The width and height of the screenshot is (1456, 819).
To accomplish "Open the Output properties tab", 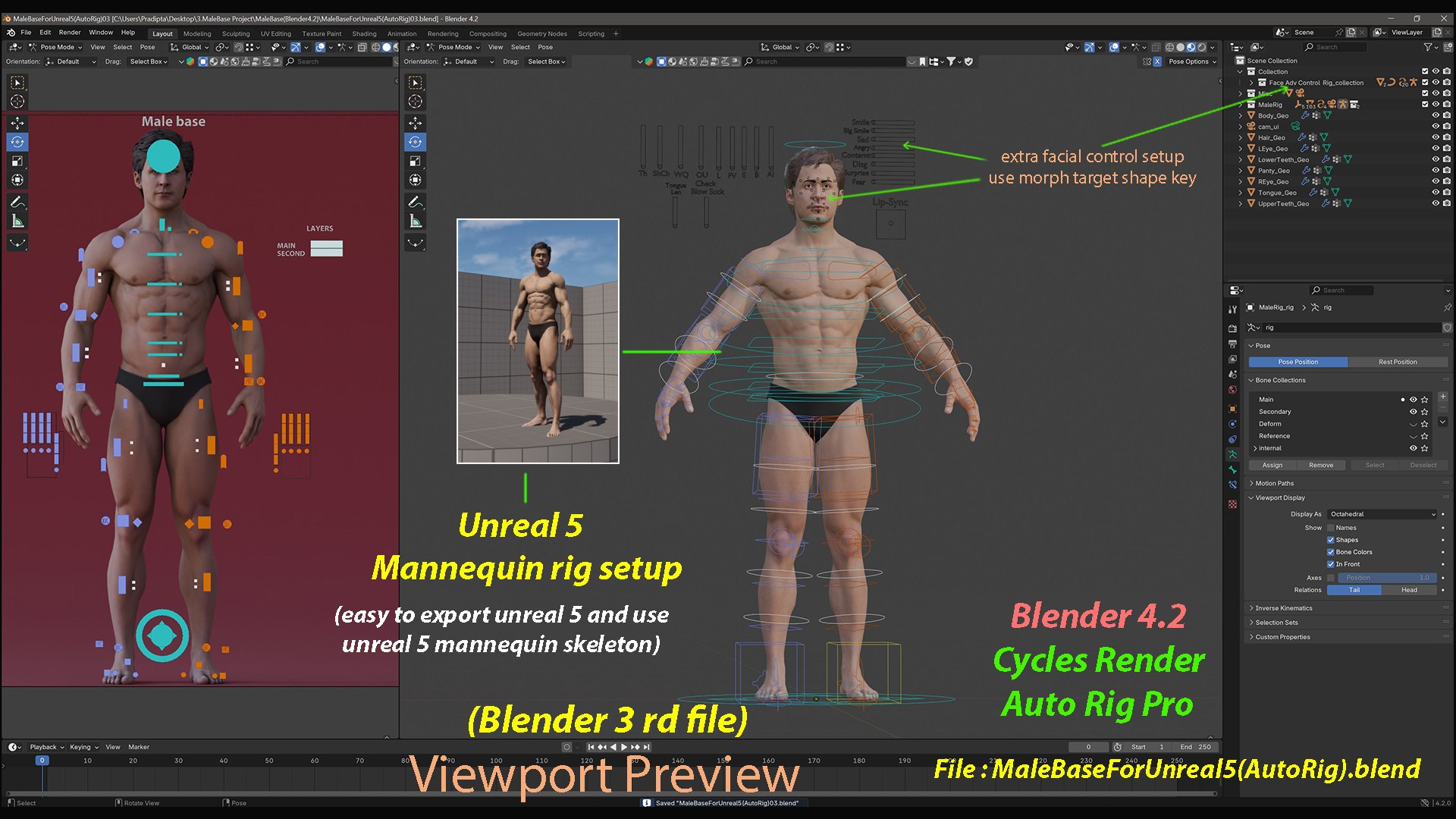I will click(x=1232, y=344).
